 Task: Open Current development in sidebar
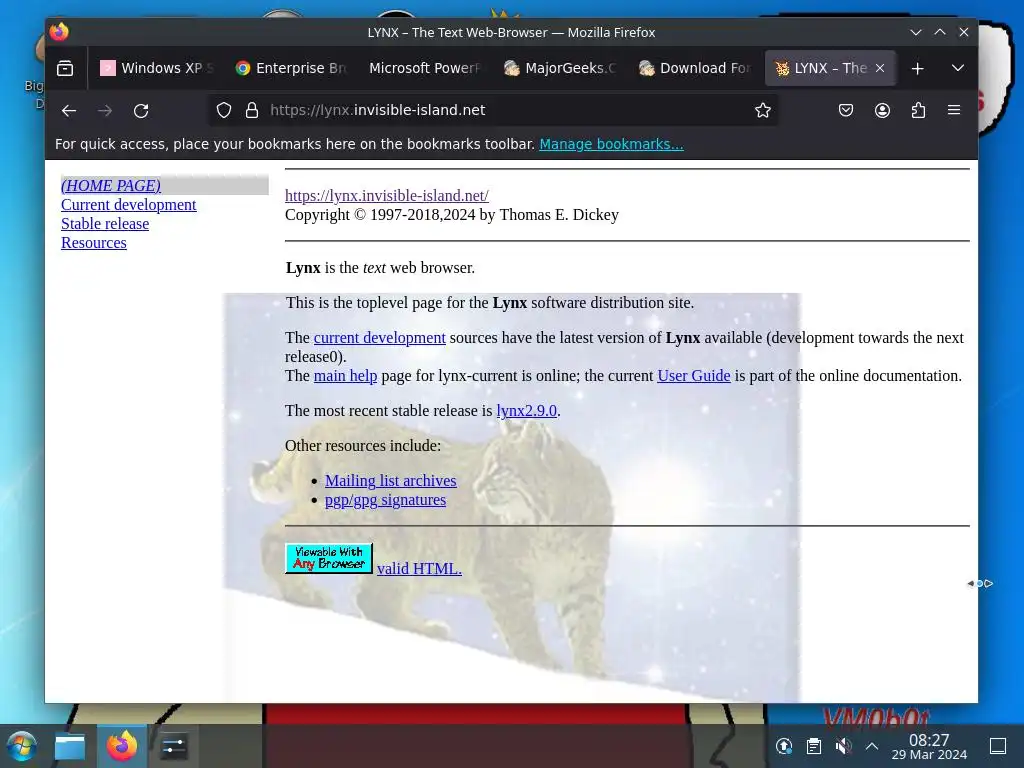point(129,204)
